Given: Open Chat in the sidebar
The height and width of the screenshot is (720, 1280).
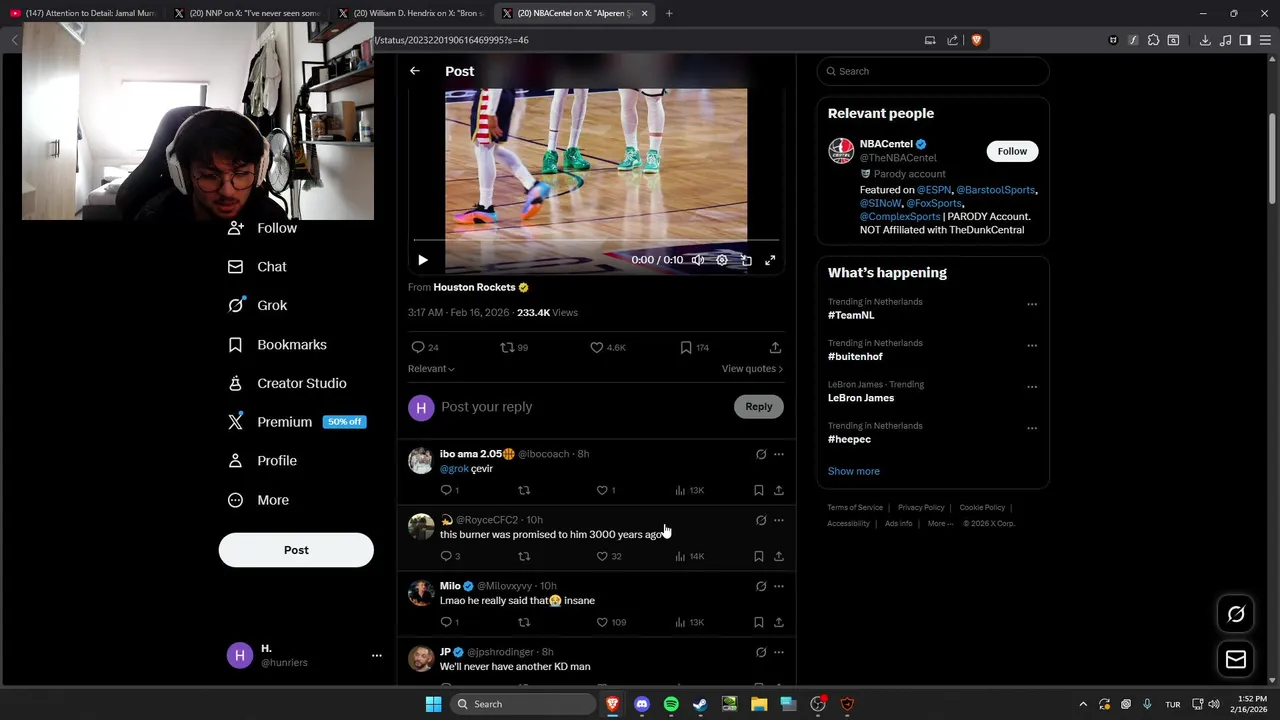Looking at the screenshot, I should coord(258,267).
